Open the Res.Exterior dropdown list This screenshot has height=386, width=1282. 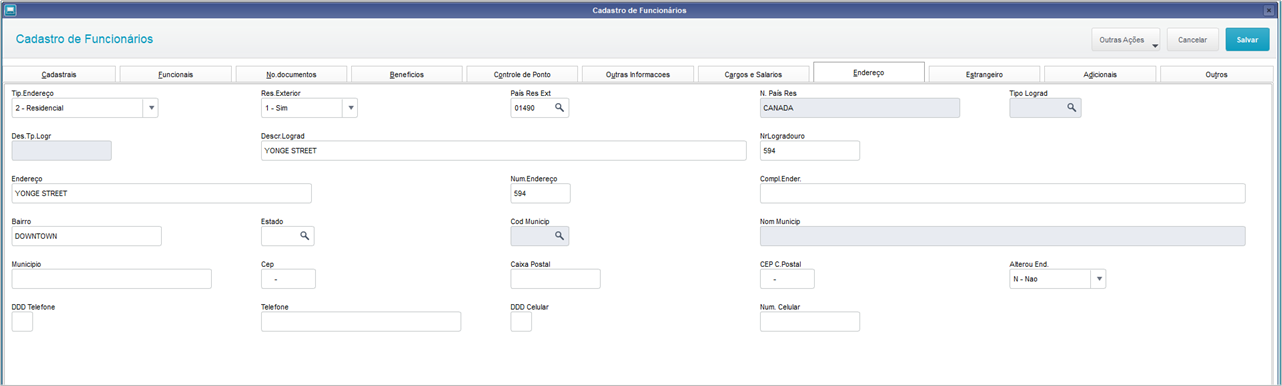pos(350,108)
